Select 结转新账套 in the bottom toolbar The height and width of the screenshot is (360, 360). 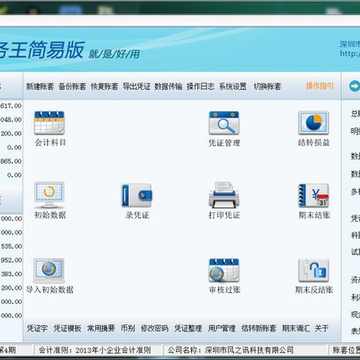(259, 328)
